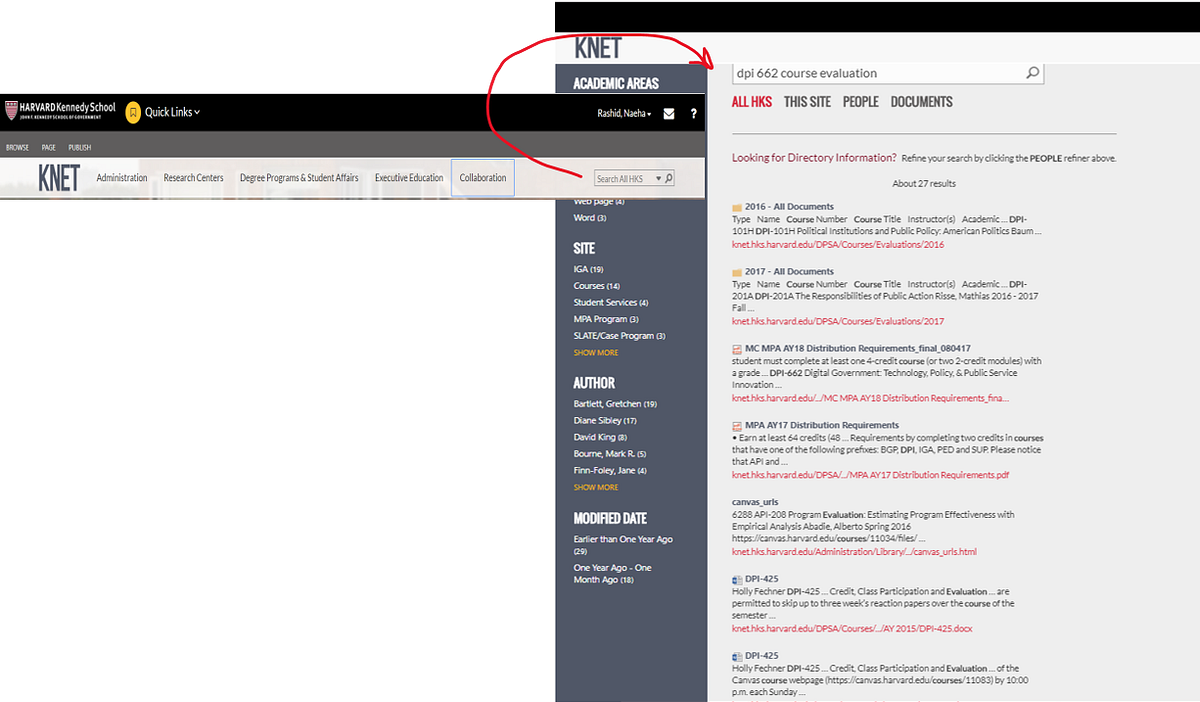The height and width of the screenshot is (702, 1200).
Task: Open MPA AY17 Distribution Requirements.pdf URL
Action: point(871,475)
